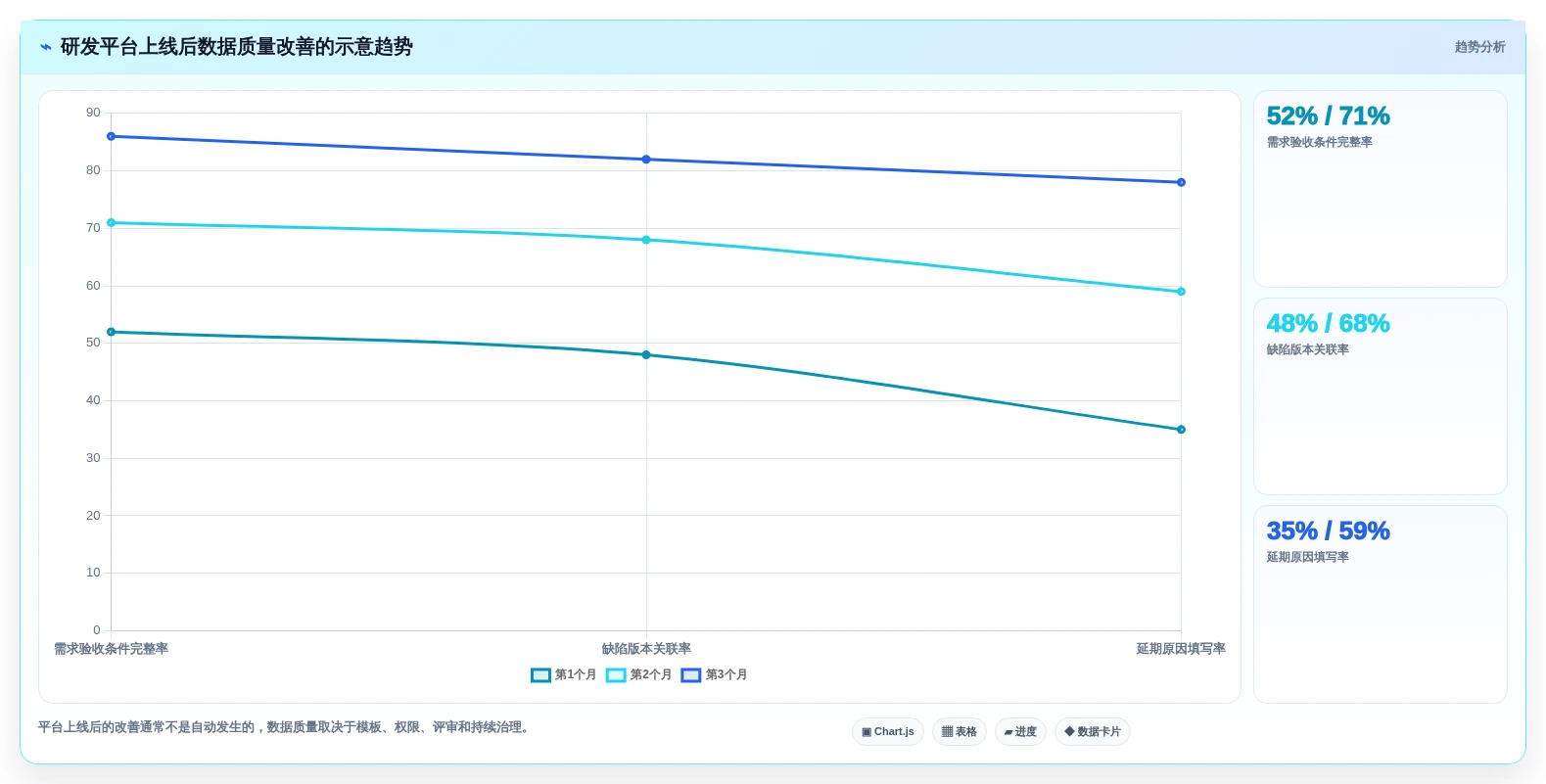Open the 48% / 68% stat card

1381,396
